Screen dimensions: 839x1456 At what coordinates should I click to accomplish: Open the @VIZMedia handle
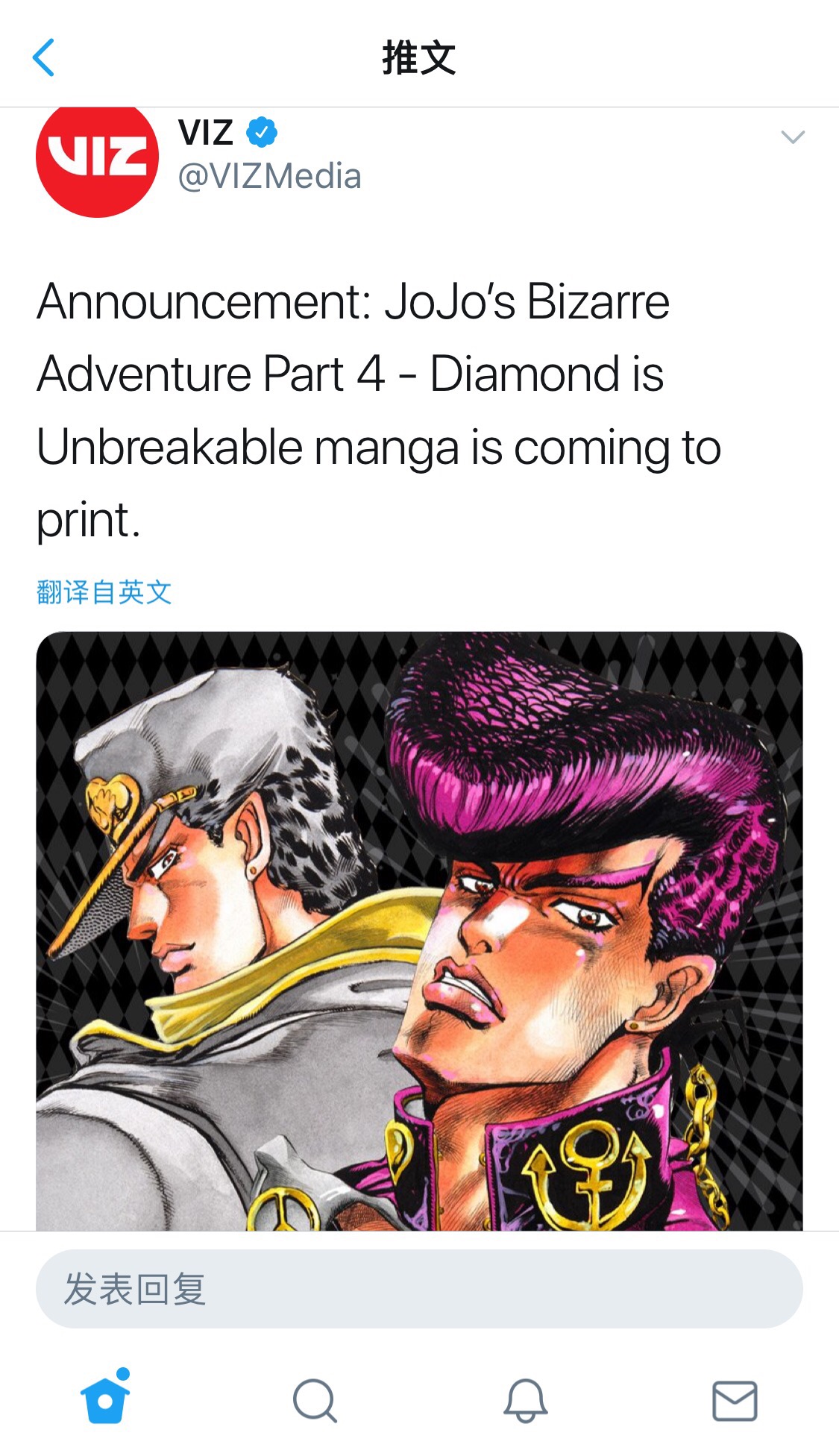[269, 177]
